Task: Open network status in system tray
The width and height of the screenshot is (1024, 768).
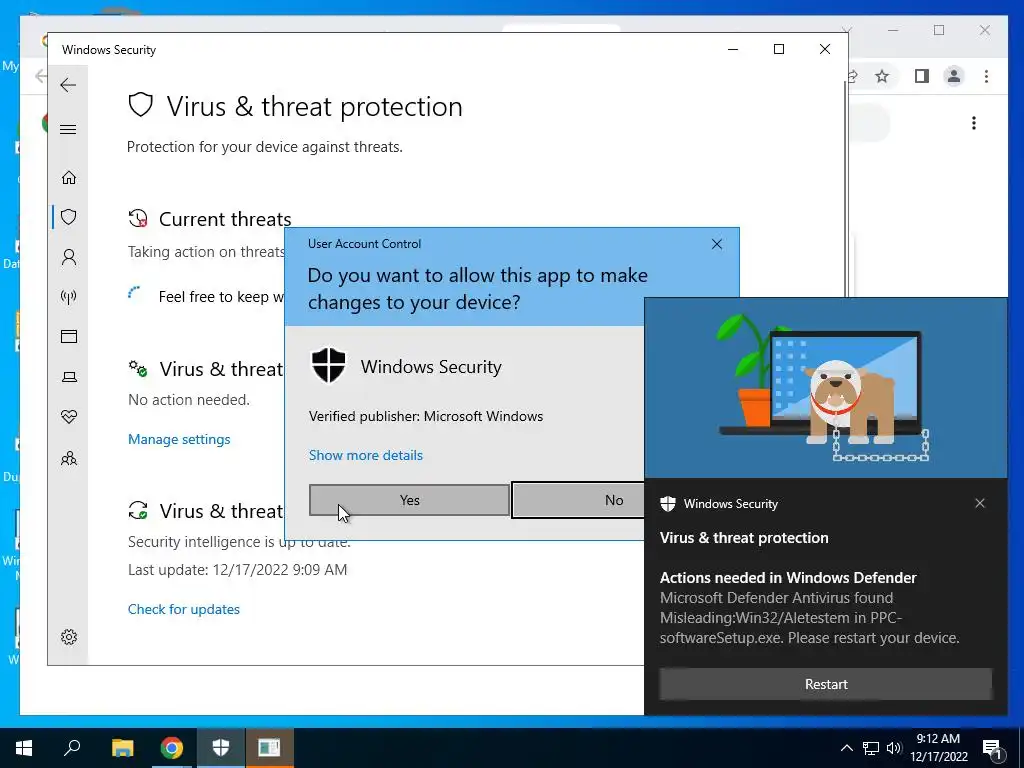Action: pyautogui.click(x=871, y=748)
